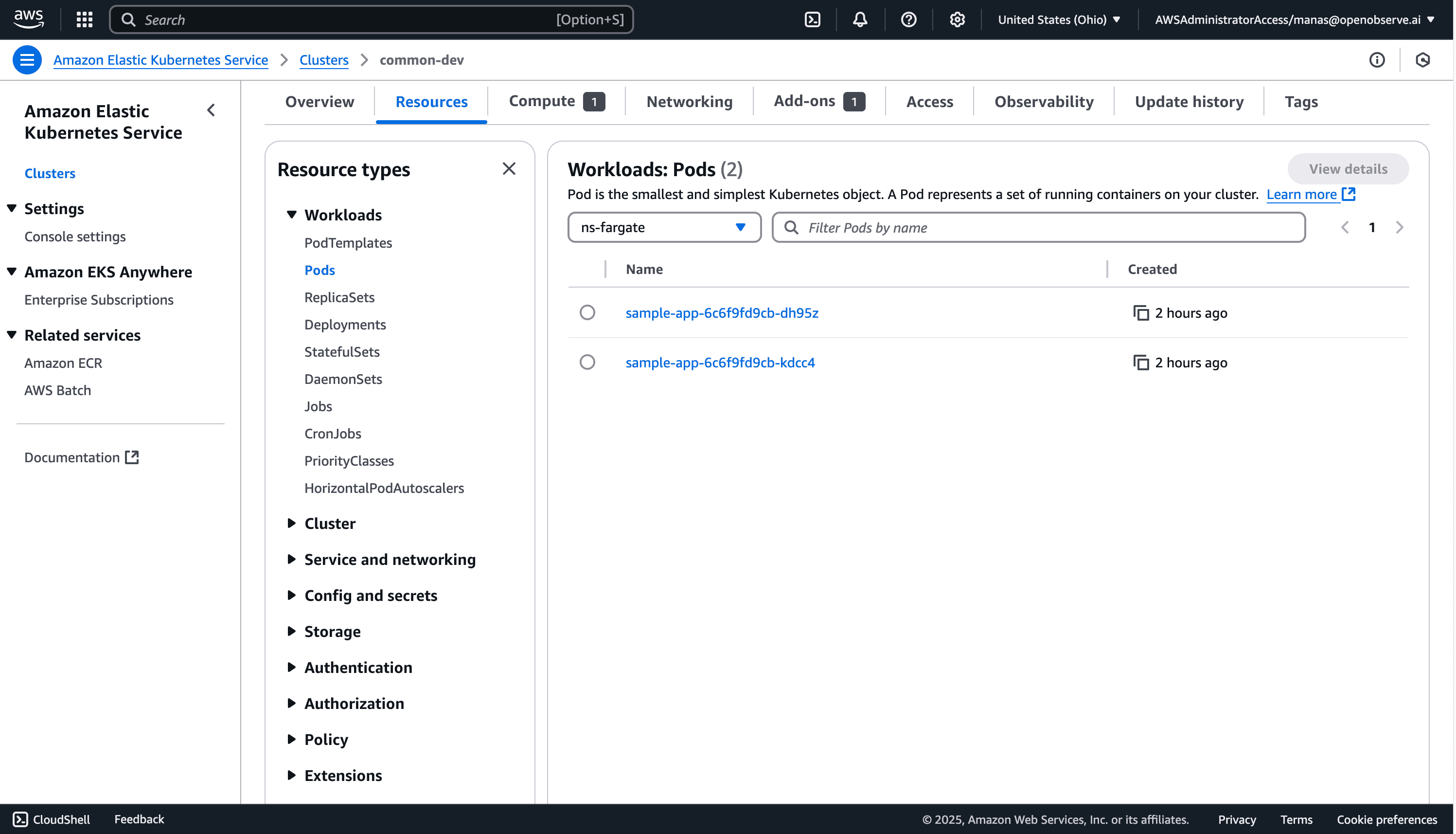The width and height of the screenshot is (1456, 834).
Task: Click the settings gear in top bar
Action: click(x=957, y=19)
